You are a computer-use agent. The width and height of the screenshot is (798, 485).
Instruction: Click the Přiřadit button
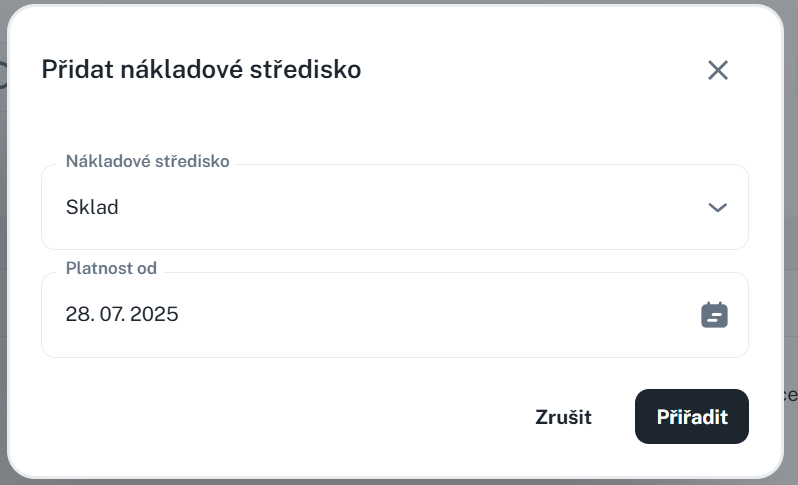(691, 417)
